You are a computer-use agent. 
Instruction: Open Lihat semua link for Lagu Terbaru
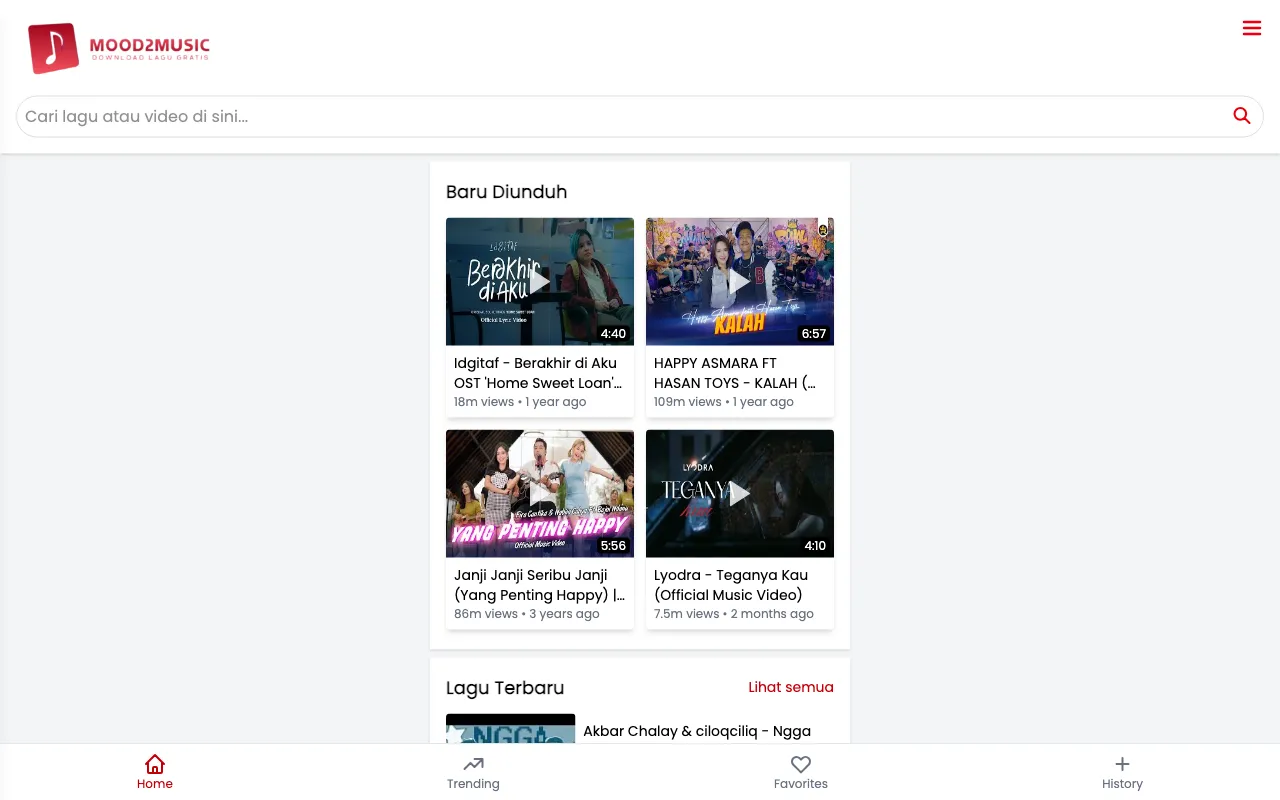tap(791, 687)
